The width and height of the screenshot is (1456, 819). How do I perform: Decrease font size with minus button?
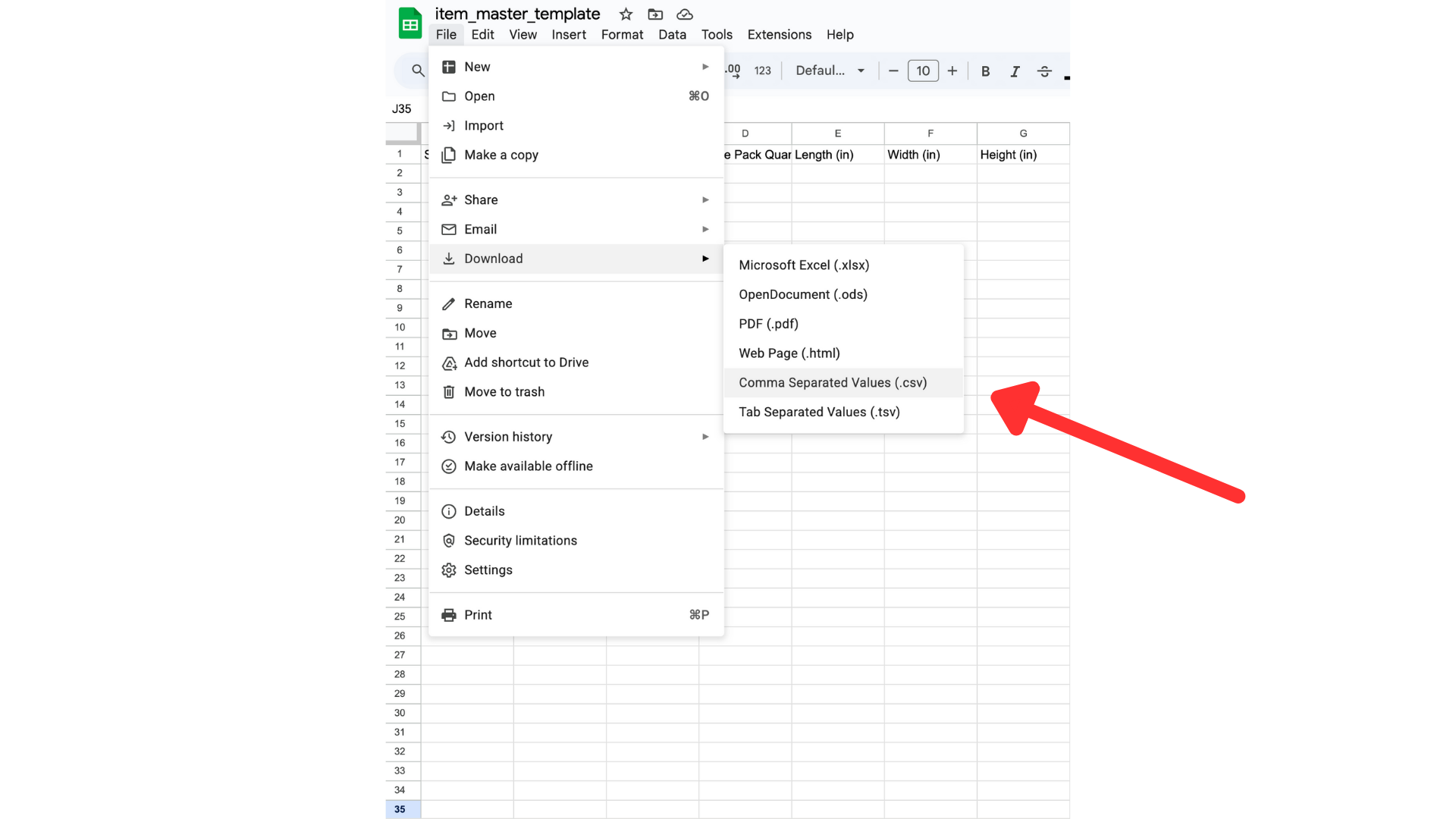(893, 71)
